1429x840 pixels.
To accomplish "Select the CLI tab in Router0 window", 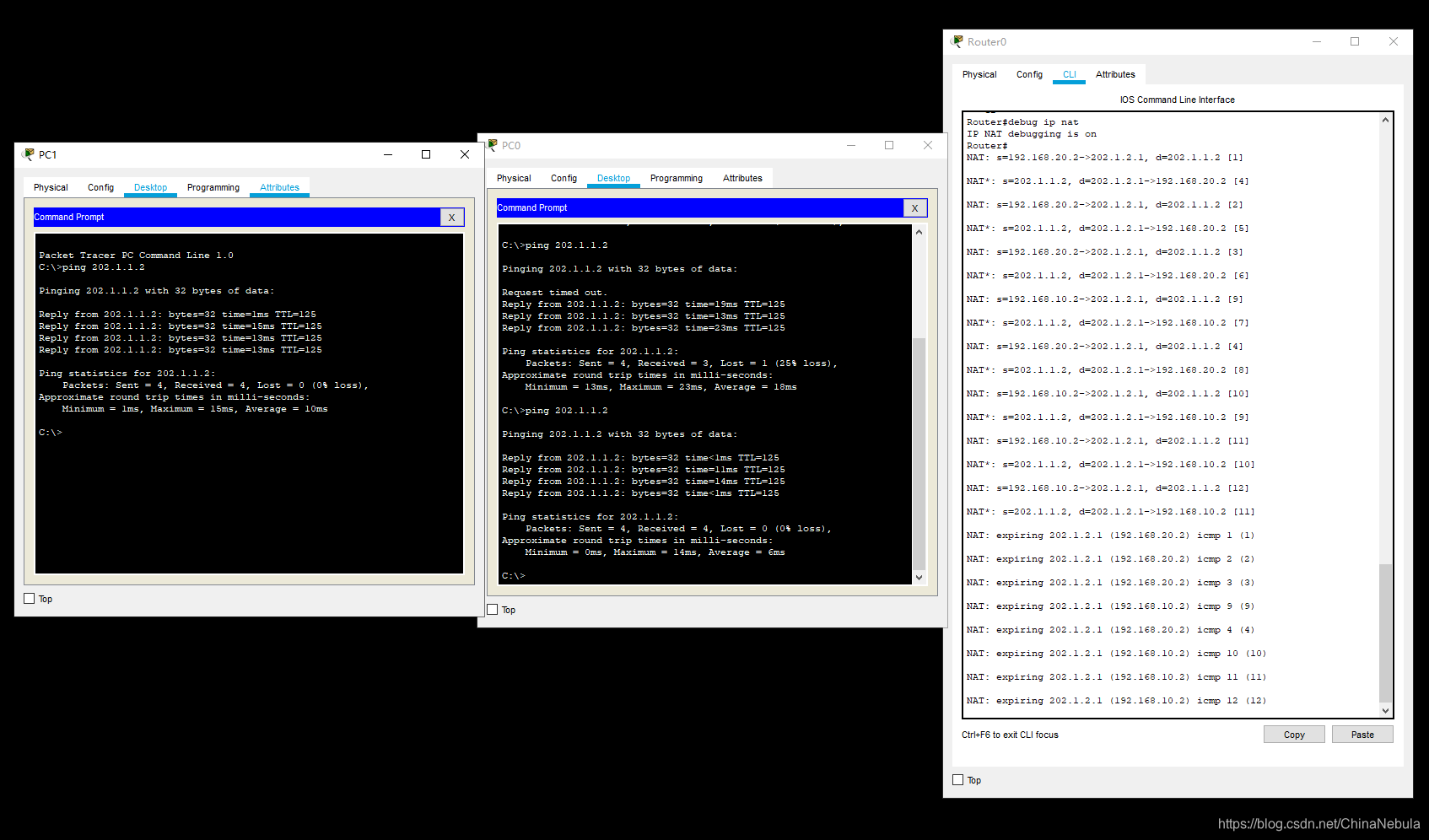I will pos(1070,74).
